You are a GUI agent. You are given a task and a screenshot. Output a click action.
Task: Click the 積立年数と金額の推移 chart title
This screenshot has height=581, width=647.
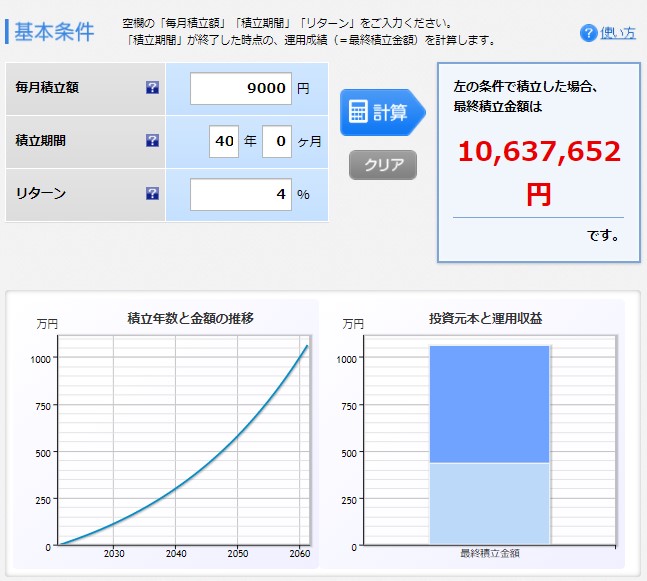click(190, 319)
